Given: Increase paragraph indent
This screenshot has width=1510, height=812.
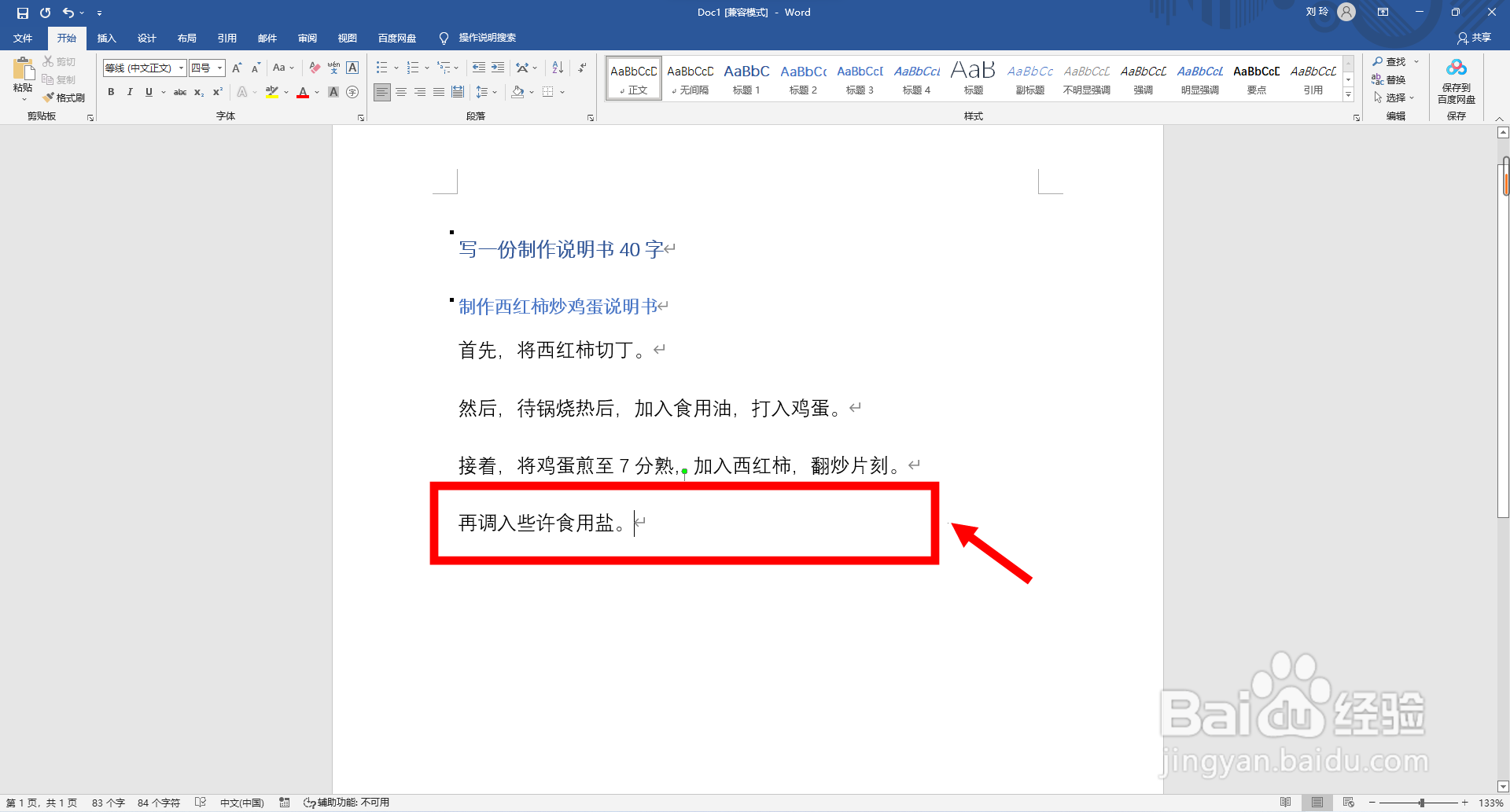Looking at the screenshot, I should (x=498, y=68).
